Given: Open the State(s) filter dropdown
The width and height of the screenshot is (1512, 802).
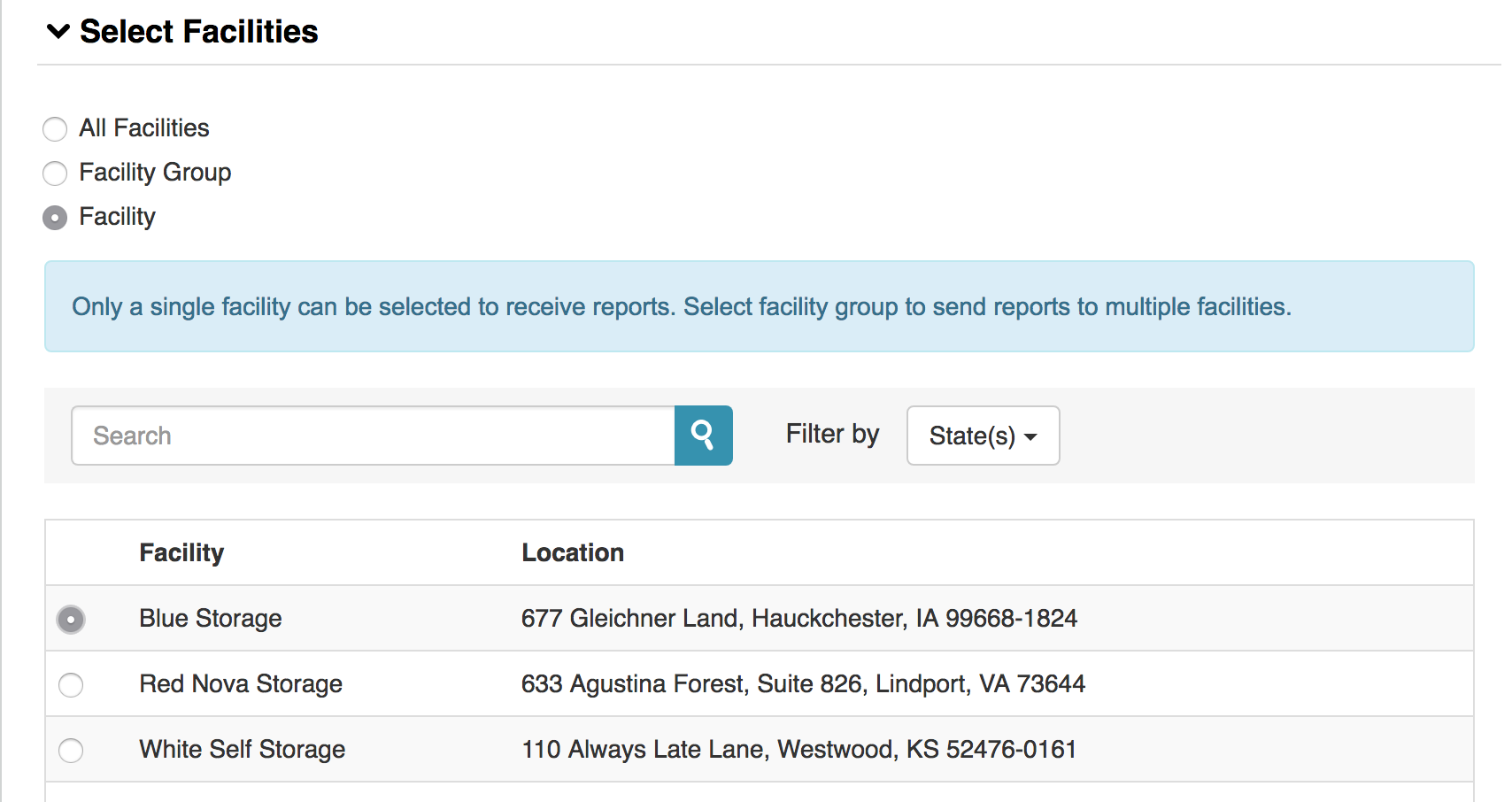Looking at the screenshot, I should tap(983, 436).
